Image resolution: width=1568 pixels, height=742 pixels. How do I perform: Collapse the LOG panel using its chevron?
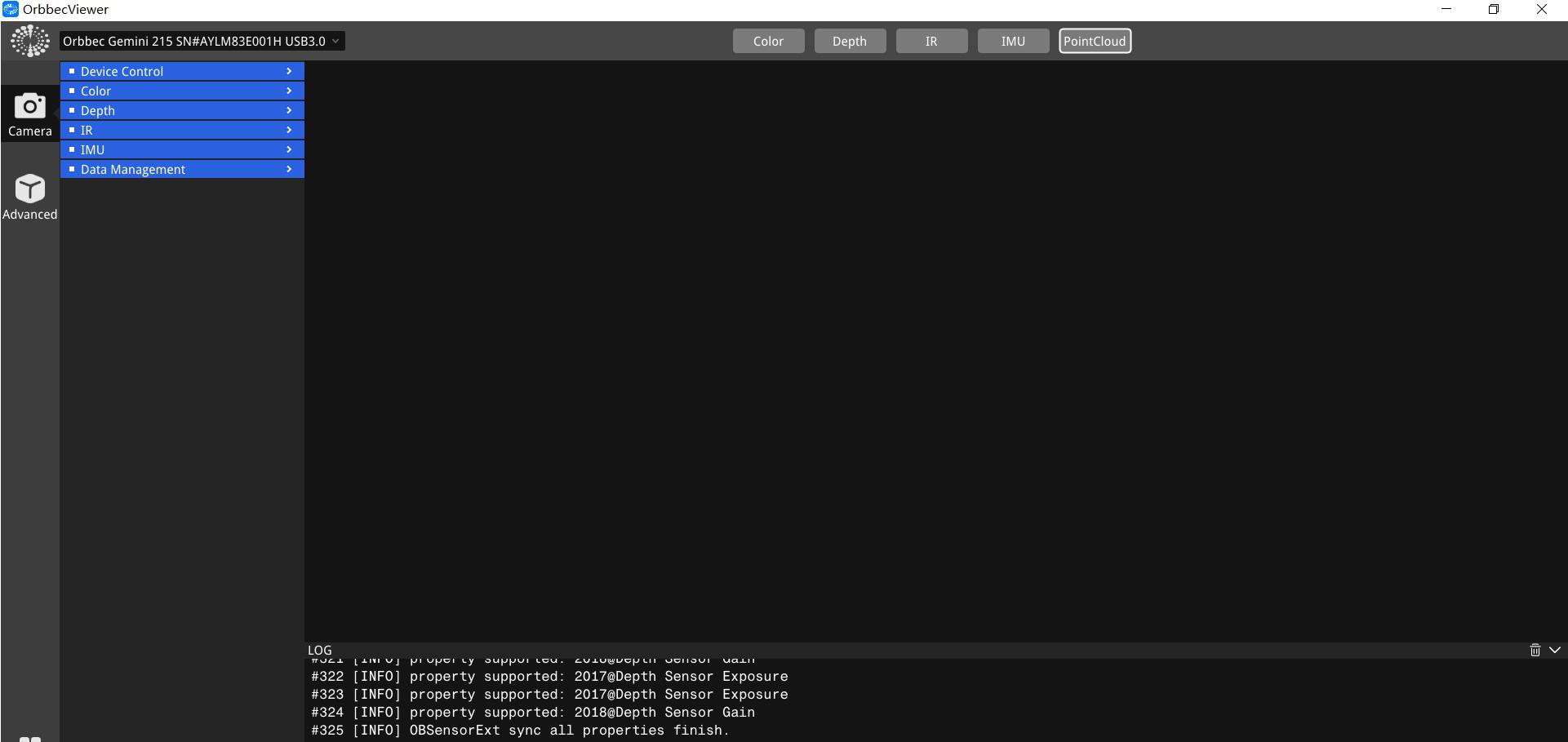click(1555, 650)
